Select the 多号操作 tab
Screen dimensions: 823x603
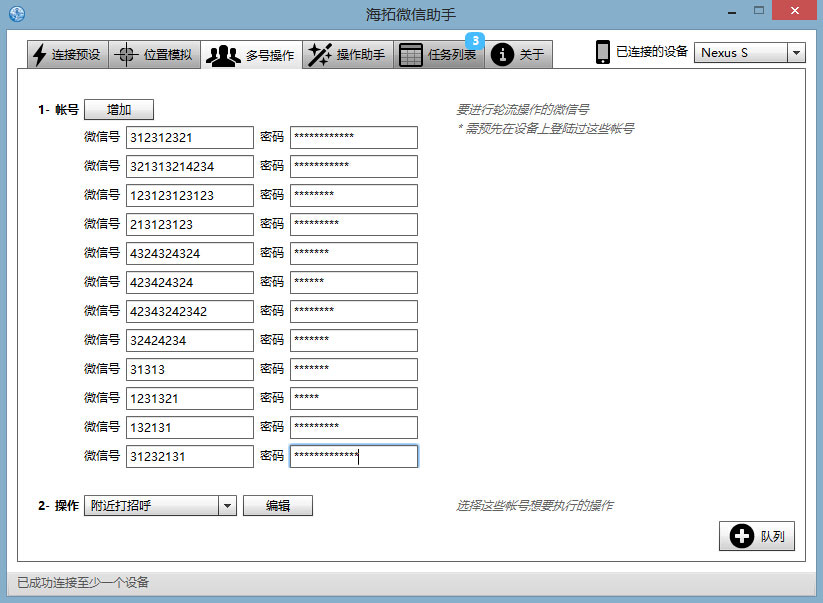251,55
